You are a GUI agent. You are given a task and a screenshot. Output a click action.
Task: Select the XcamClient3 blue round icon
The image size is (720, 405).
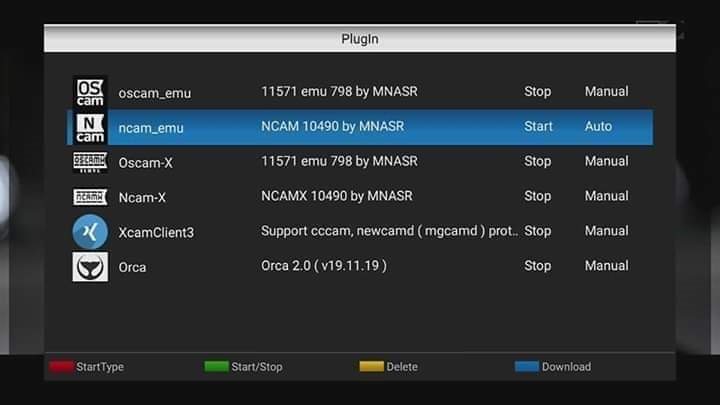click(x=90, y=231)
